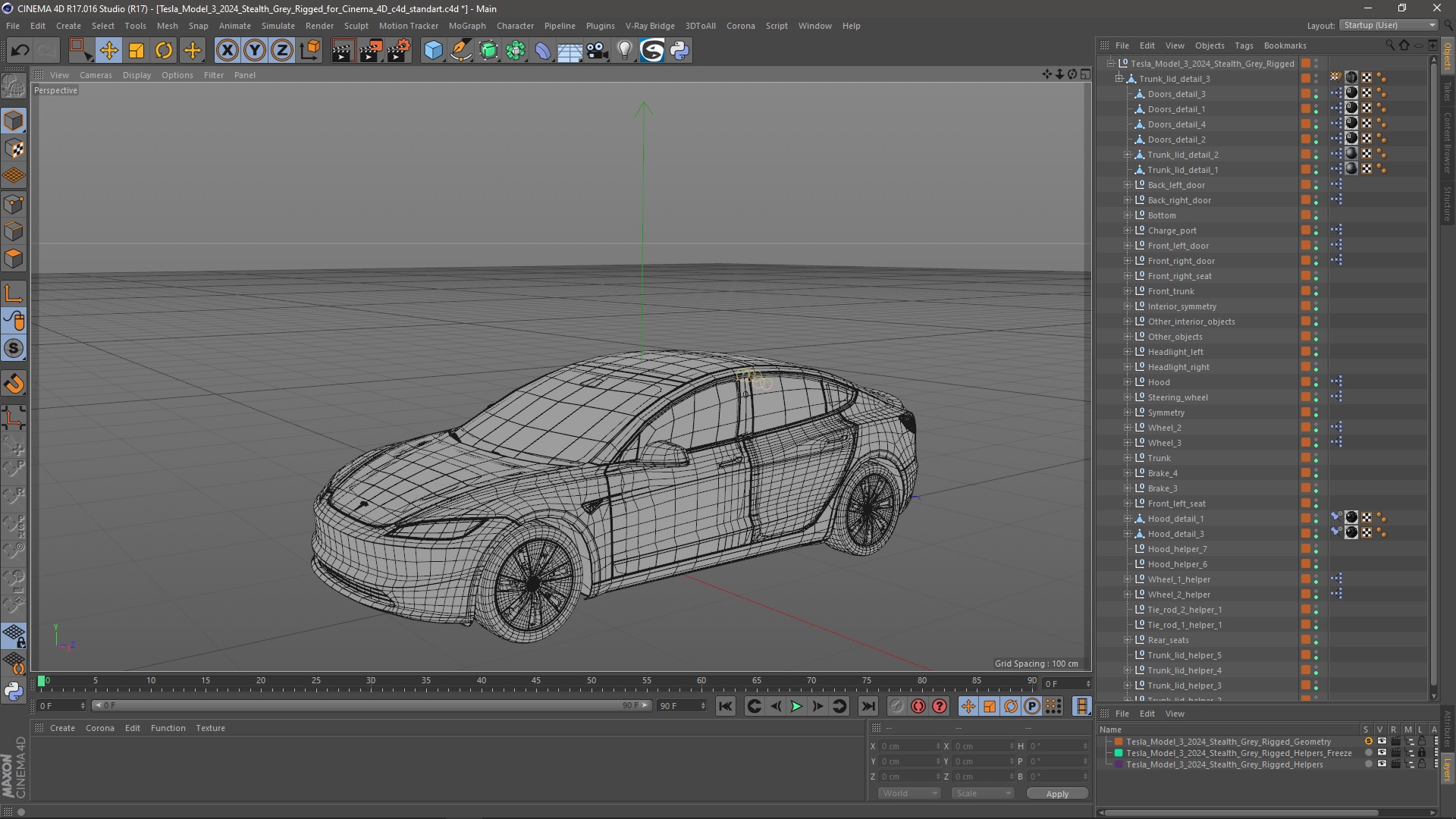Select Polygons mode icon
Image resolution: width=1456 pixels, height=819 pixels.
coord(14,259)
